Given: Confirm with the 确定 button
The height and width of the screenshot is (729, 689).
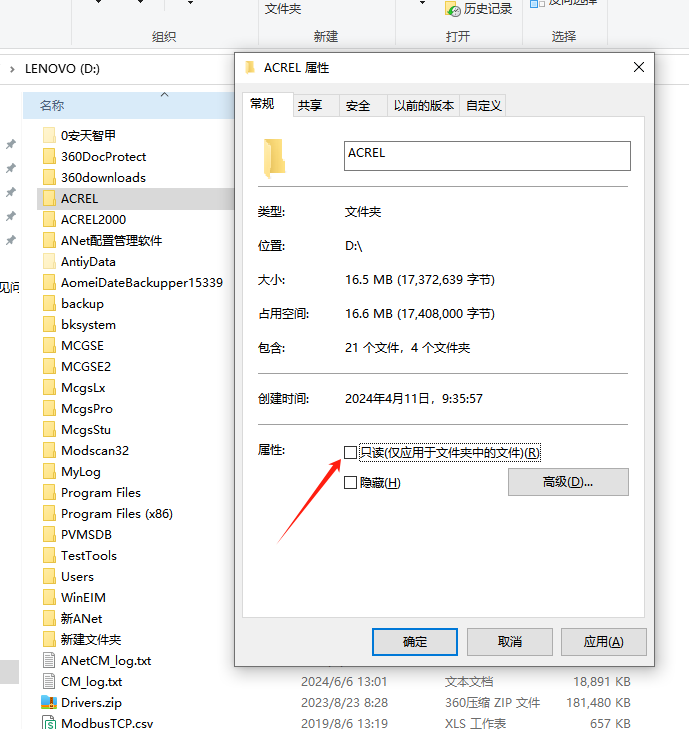Looking at the screenshot, I should tap(415, 642).
